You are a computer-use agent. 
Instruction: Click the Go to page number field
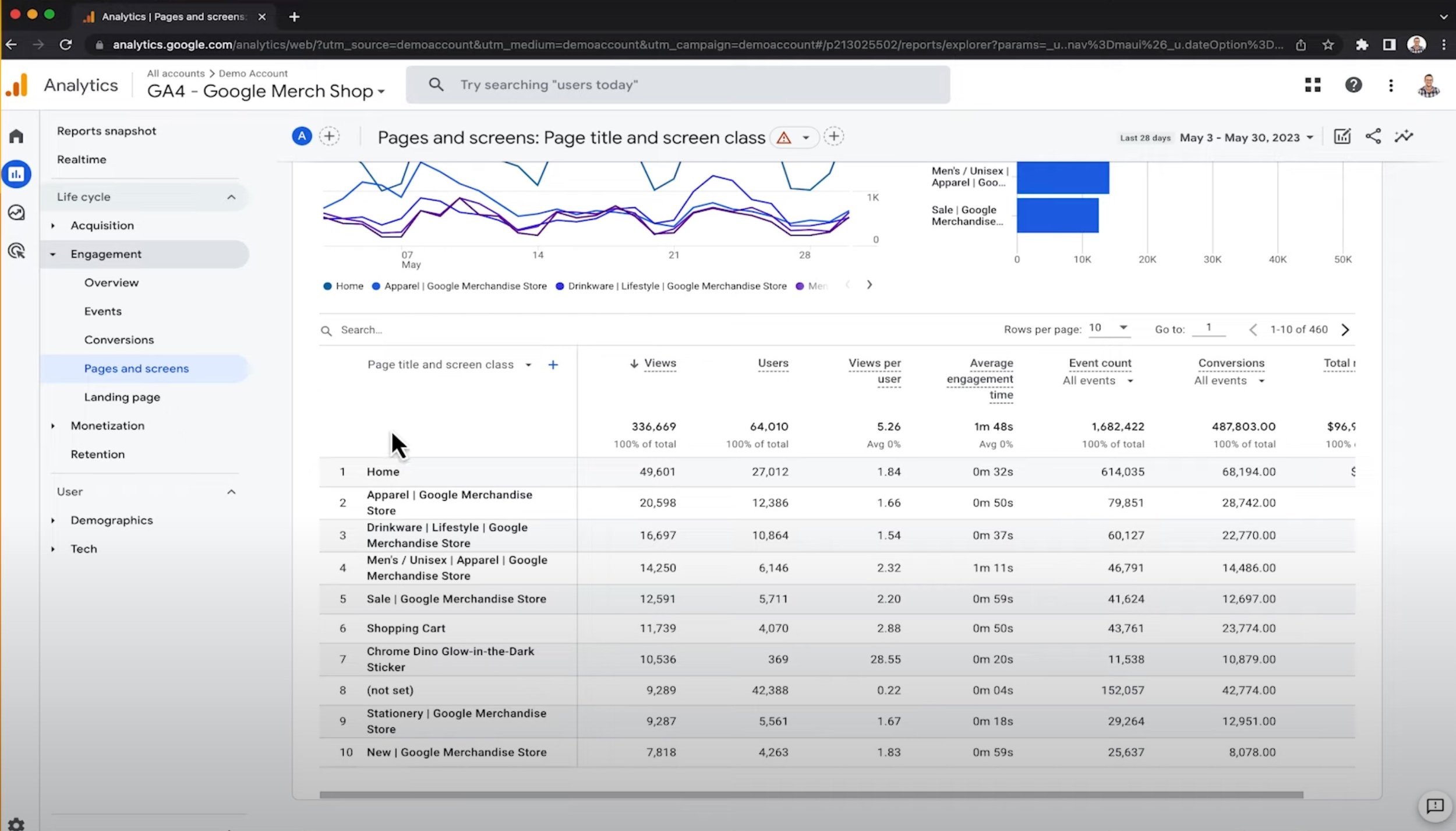(x=1209, y=328)
